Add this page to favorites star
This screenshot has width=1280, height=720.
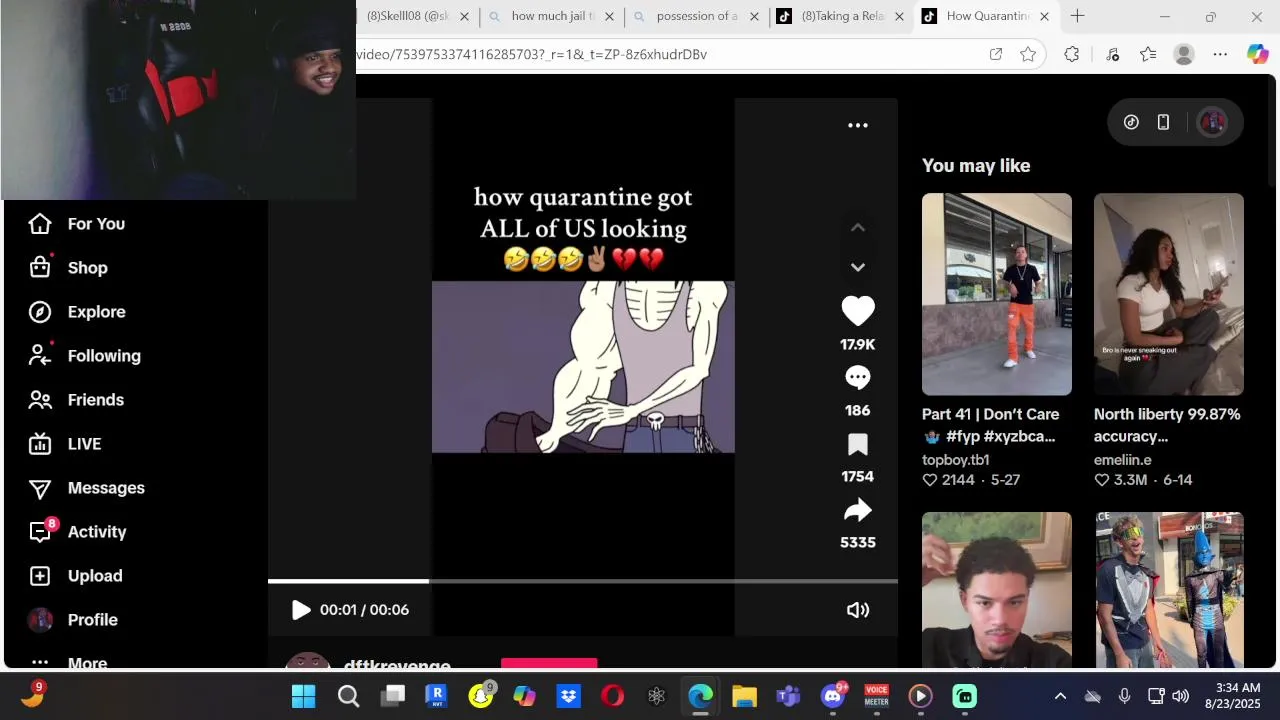click(1028, 54)
